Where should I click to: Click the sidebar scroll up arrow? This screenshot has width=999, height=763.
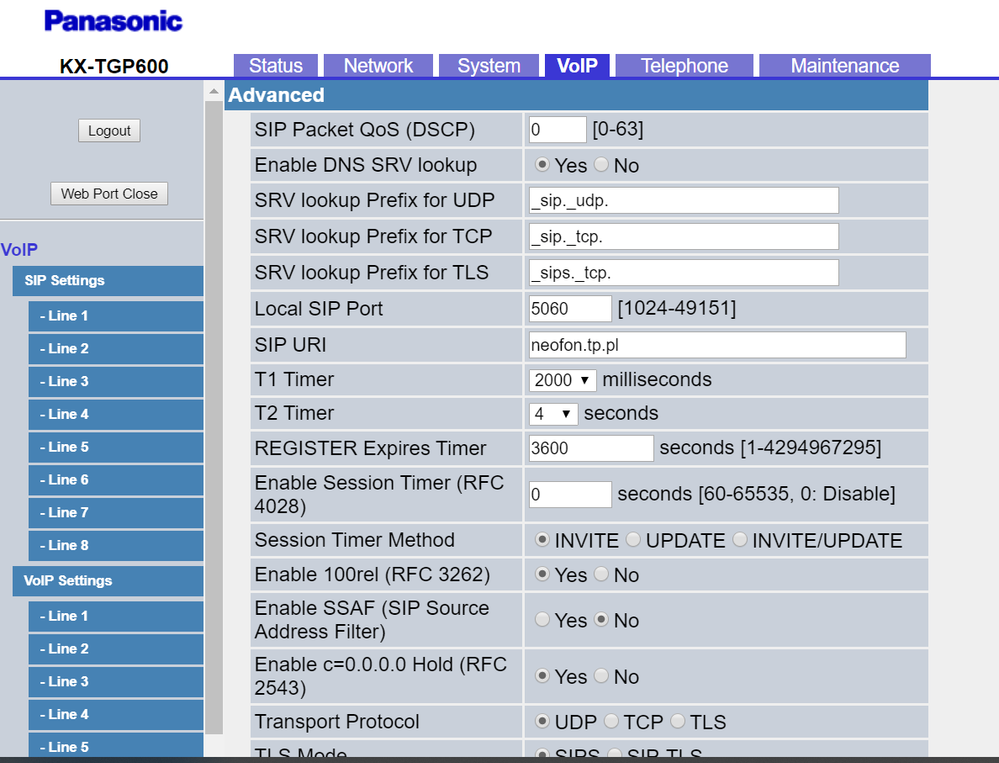(213, 92)
